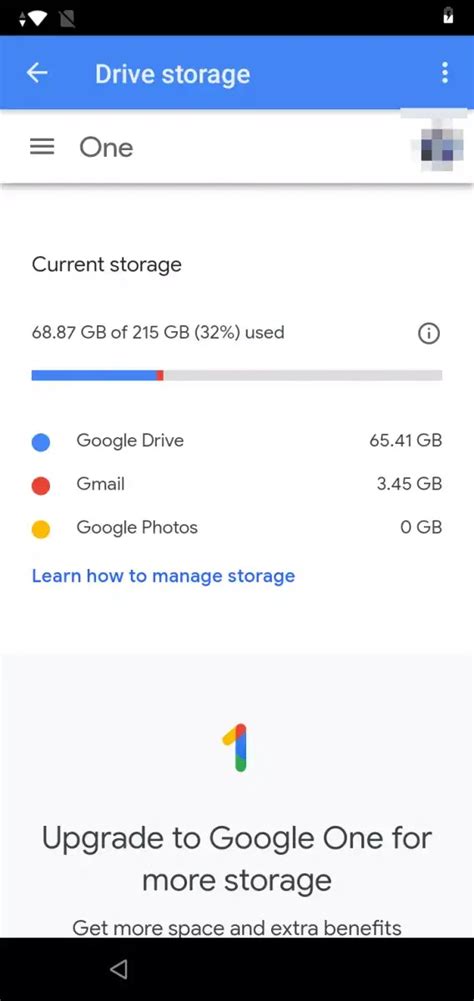Tap the pixelated account avatar
Screen dimensions: 474x1001
click(x=441, y=146)
